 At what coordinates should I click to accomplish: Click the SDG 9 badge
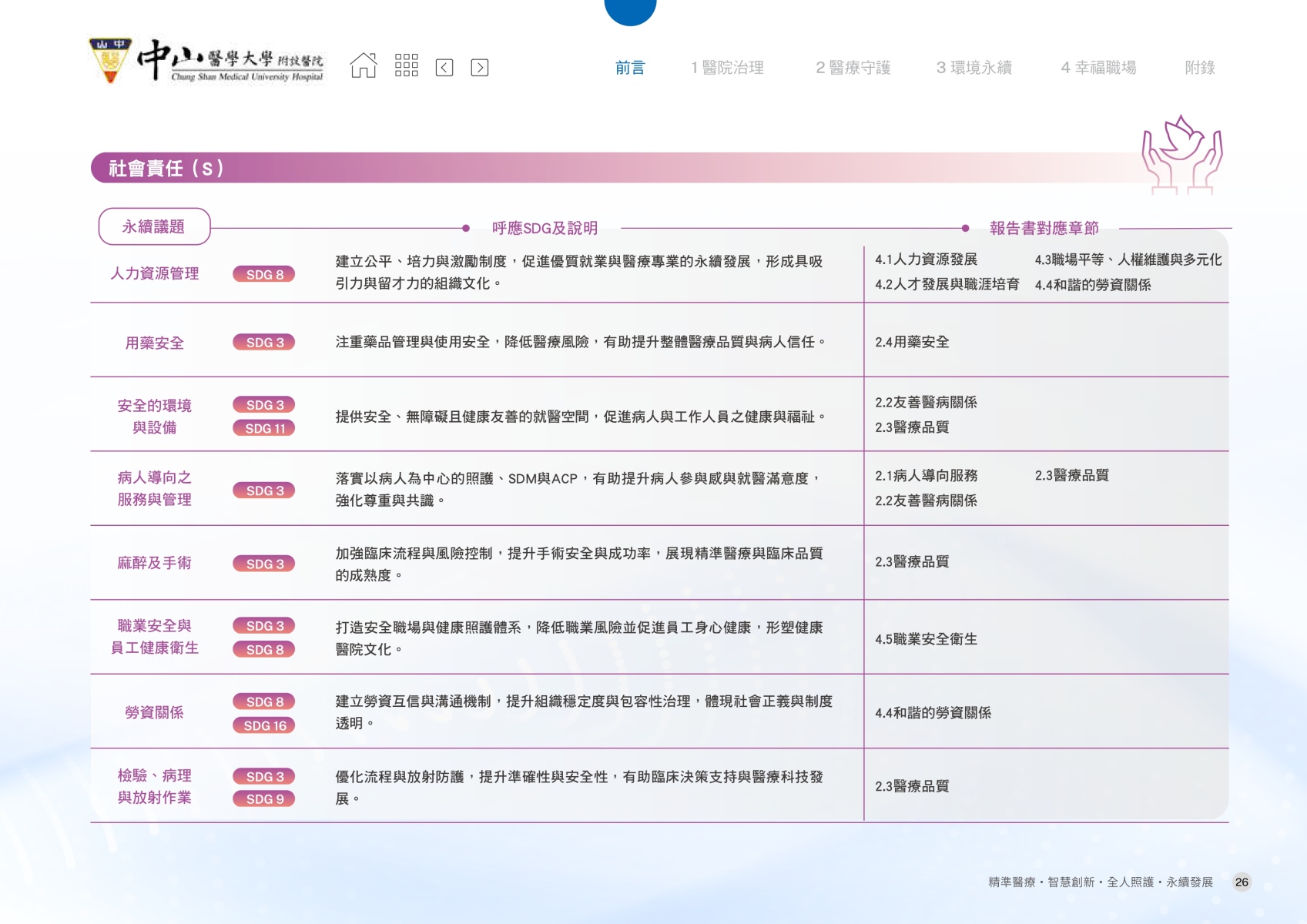click(264, 799)
